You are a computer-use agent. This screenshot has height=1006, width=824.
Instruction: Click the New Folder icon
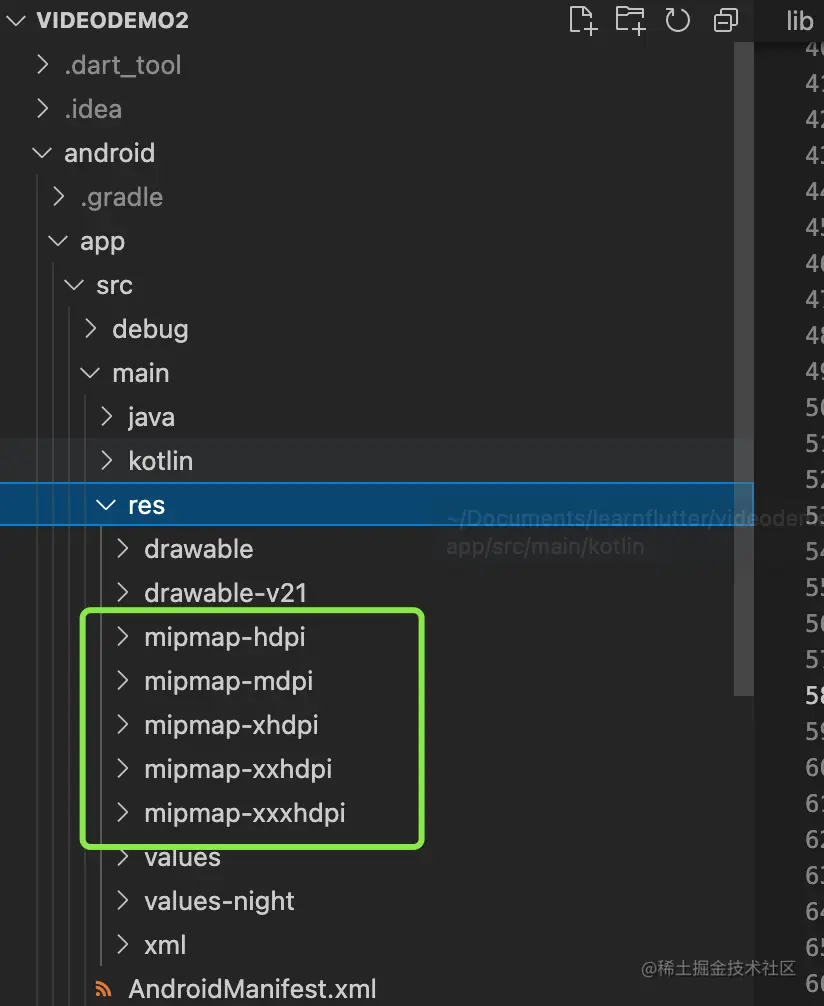pyautogui.click(x=630, y=20)
